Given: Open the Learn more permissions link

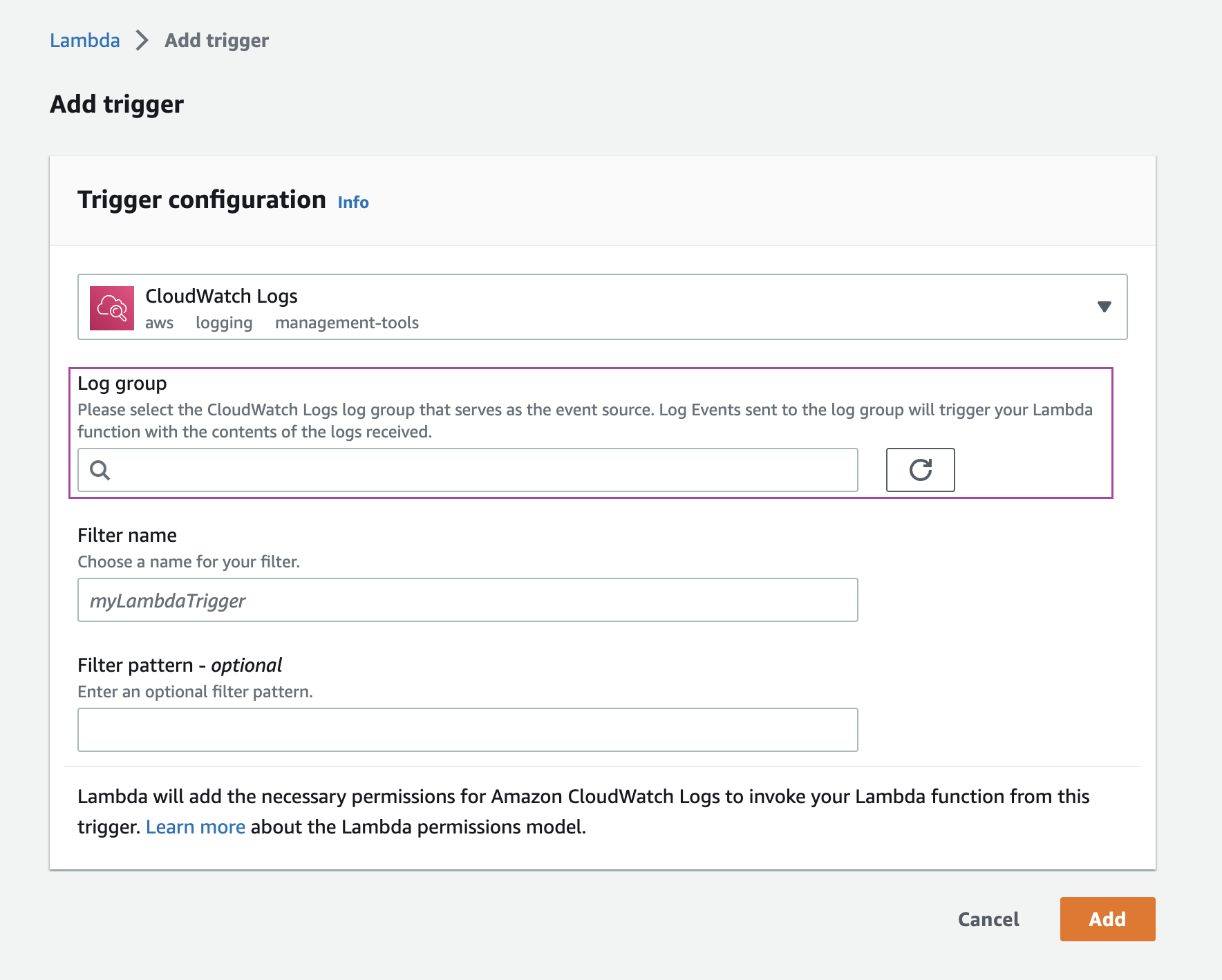Looking at the screenshot, I should tap(196, 827).
